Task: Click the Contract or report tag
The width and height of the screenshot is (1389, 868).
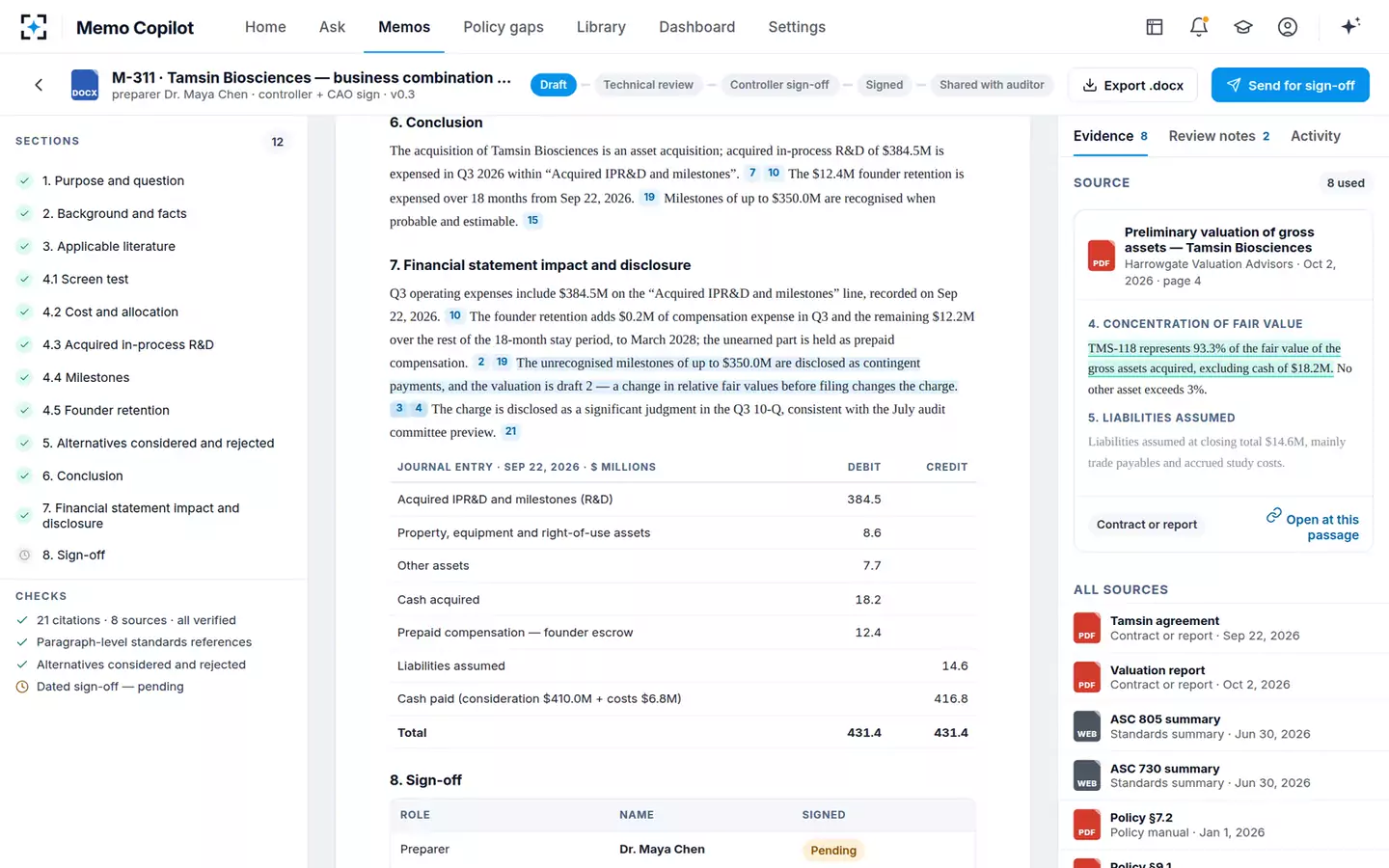Action: pyautogui.click(x=1147, y=525)
